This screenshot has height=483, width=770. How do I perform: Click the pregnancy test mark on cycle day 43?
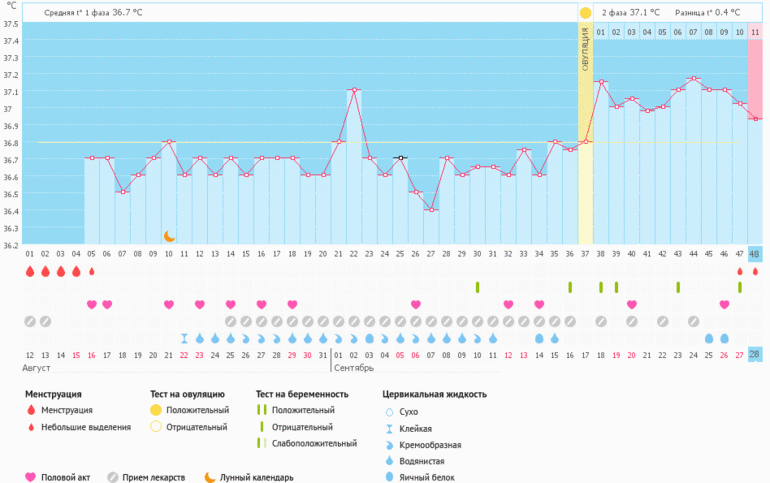point(678,287)
